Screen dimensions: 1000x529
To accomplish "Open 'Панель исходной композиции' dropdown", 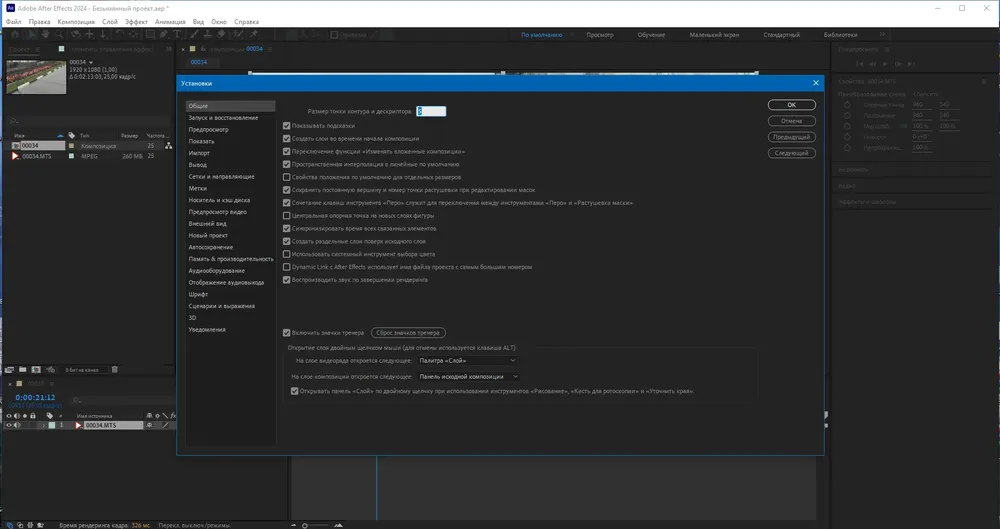I will click(468, 376).
